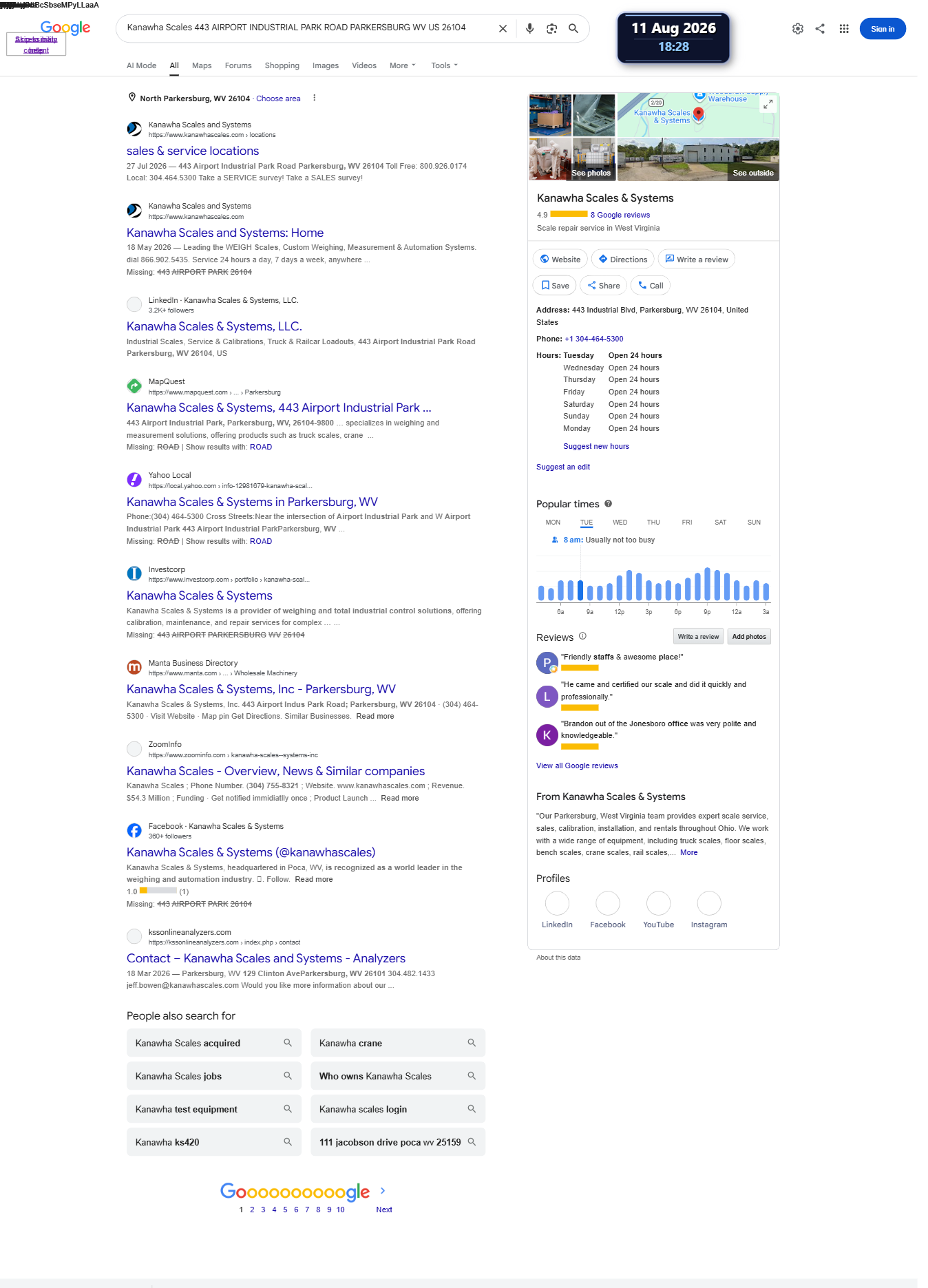Click Choose area link

(278, 98)
